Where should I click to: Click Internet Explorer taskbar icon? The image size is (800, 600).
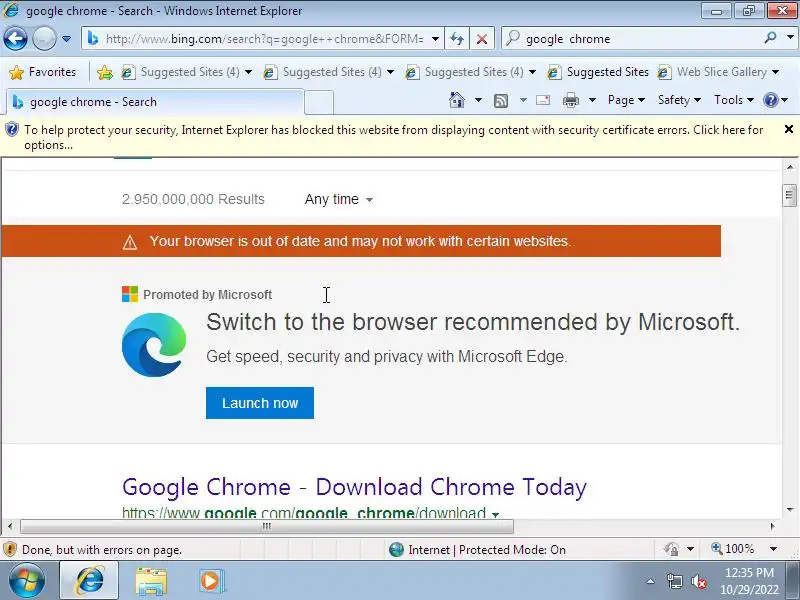(x=90, y=581)
